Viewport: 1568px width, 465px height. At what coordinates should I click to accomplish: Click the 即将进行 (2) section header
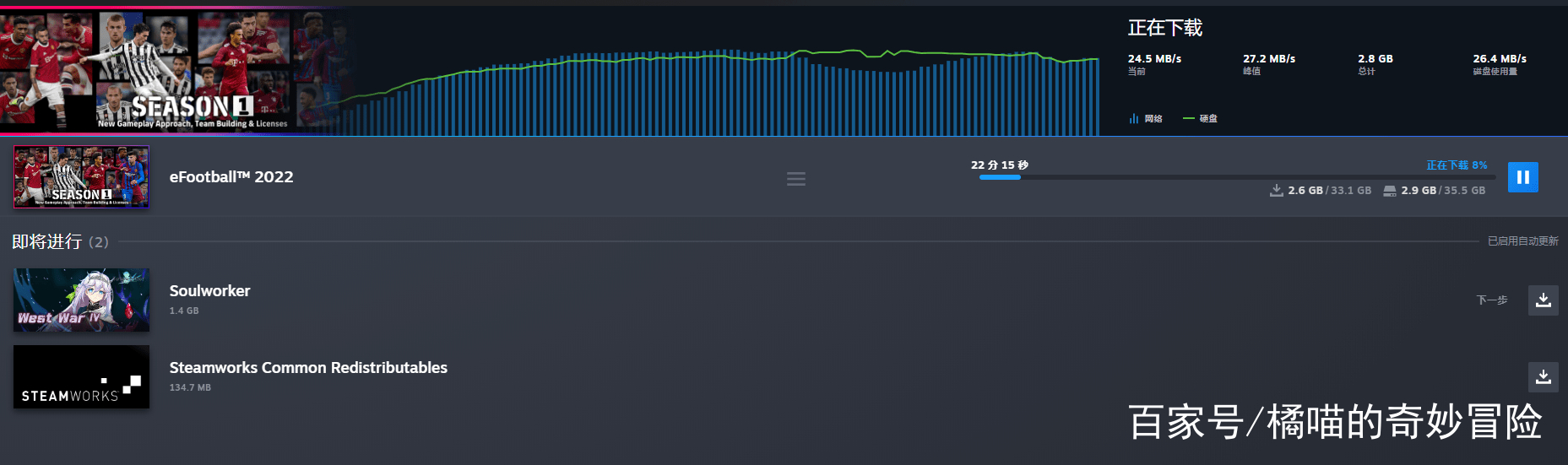tap(60, 242)
